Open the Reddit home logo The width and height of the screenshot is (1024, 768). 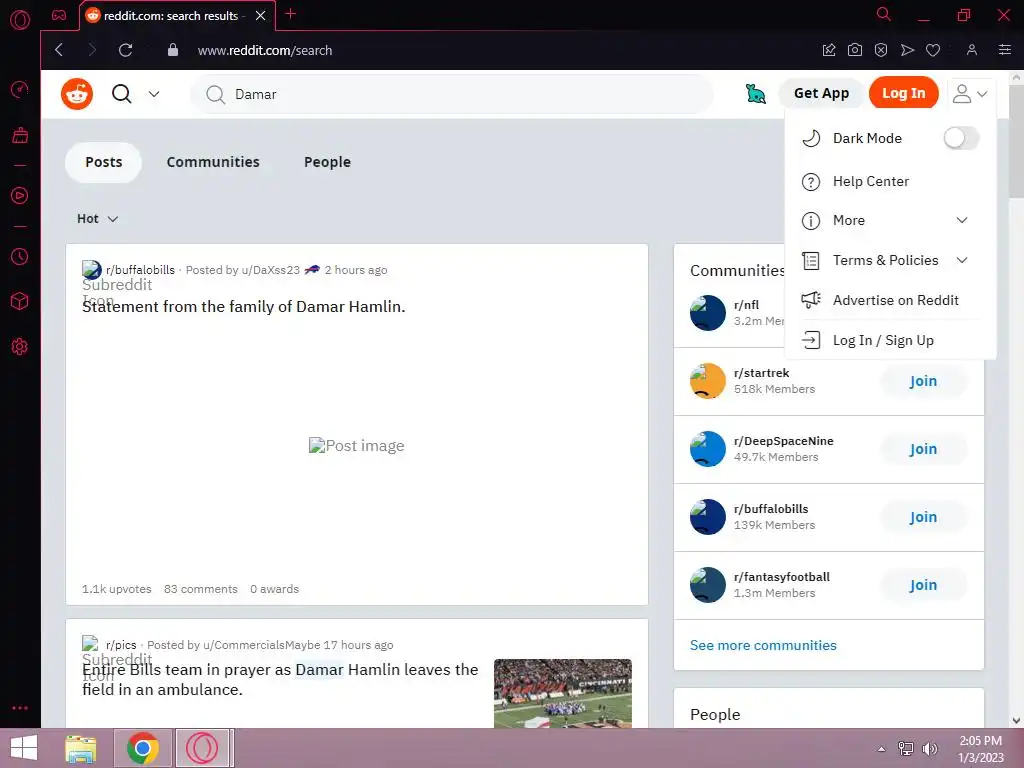click(77, 94)
